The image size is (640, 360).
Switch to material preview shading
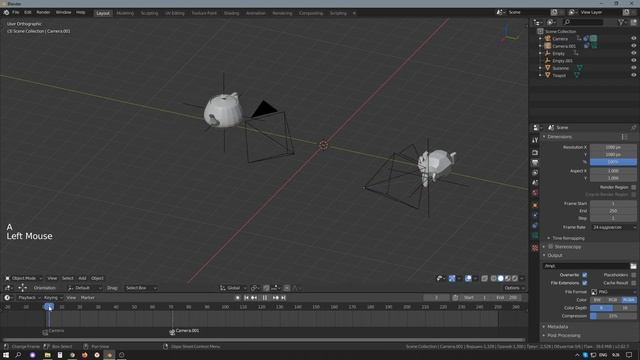tap(508, 278)
